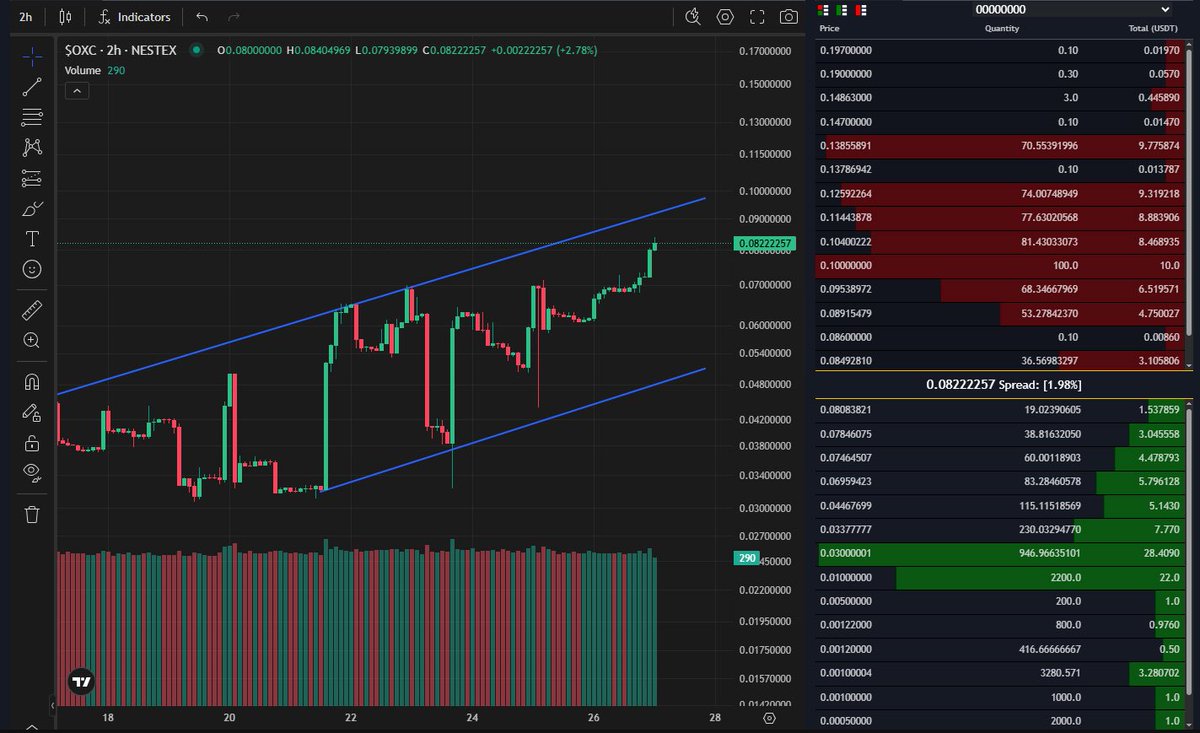This screenshot has height=733, width=1200.
Task: Open the price scale settings gear
Action: [769, 718]
